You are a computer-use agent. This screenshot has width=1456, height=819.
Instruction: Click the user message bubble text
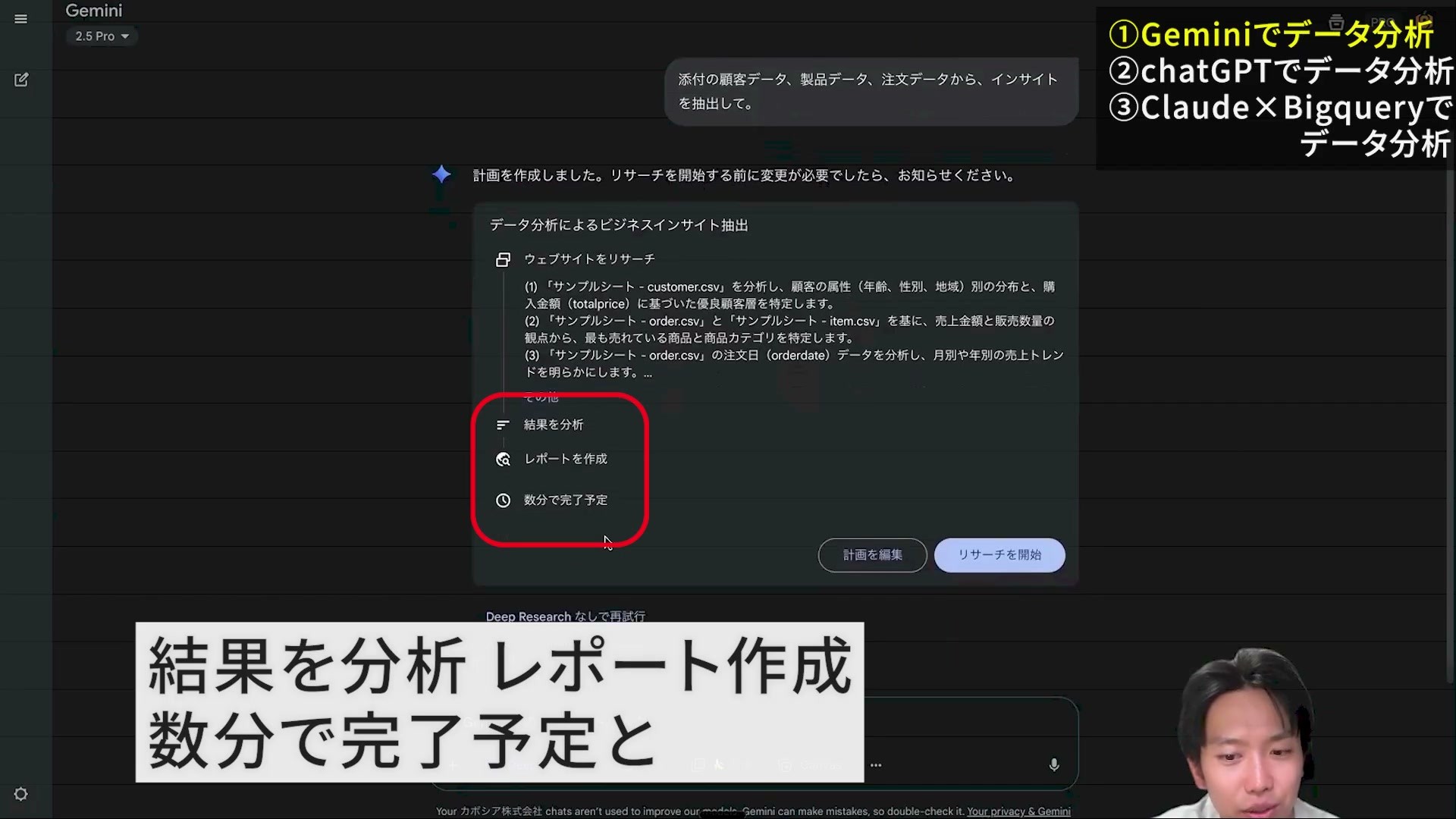(868, 91)
